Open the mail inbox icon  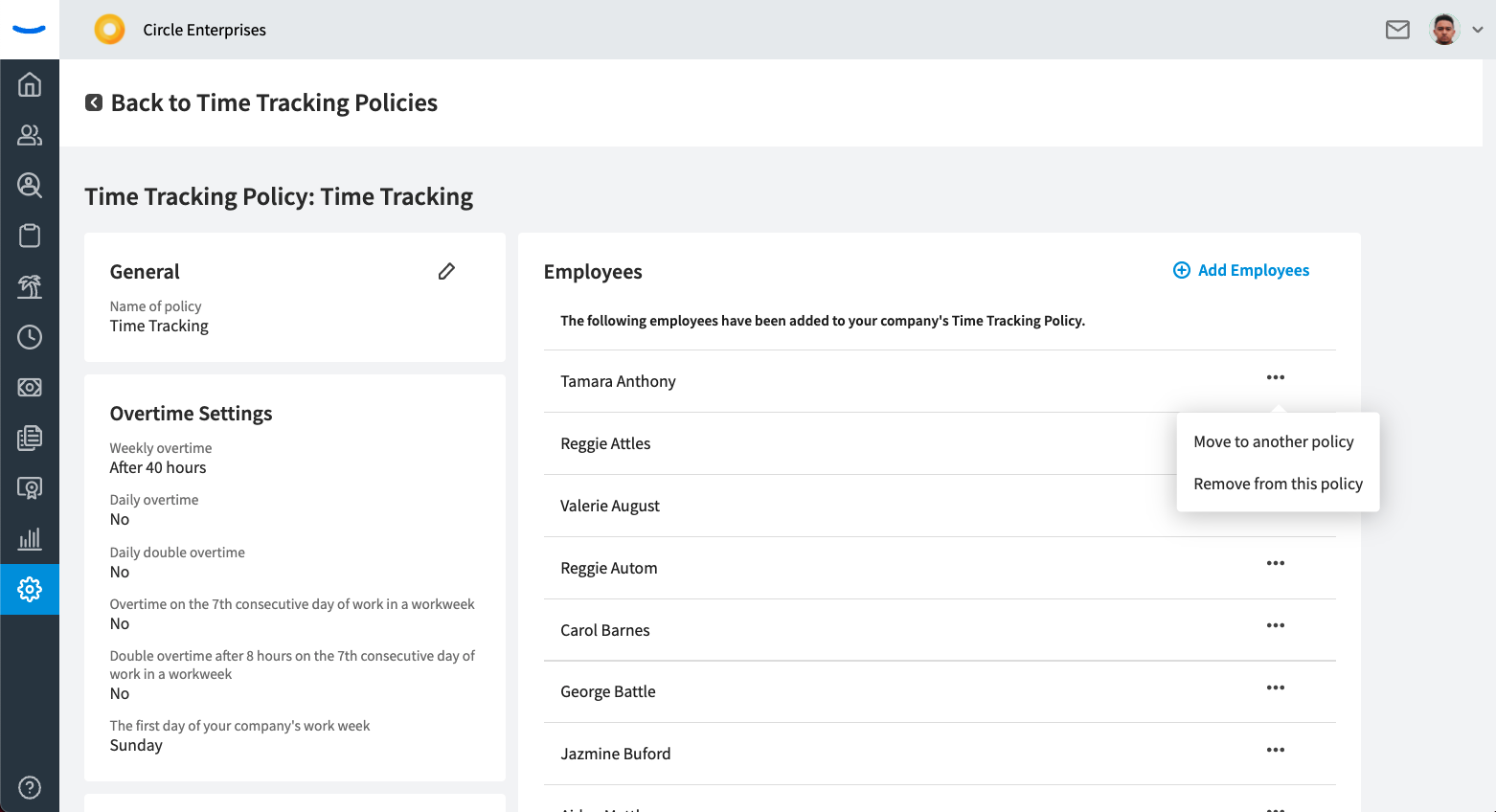(x=1397, y=30)
